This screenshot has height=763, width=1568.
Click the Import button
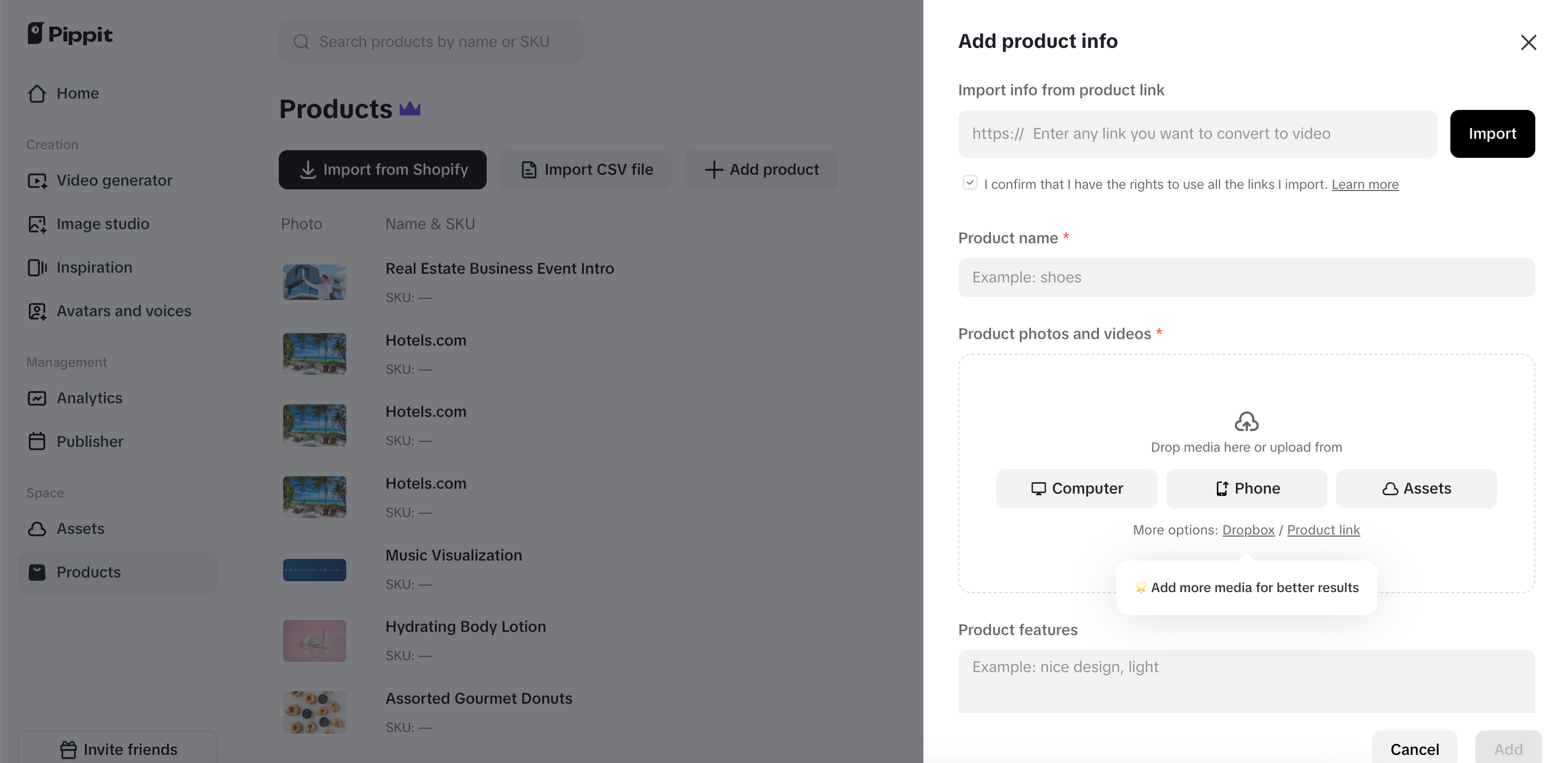tap(1492, 133)
